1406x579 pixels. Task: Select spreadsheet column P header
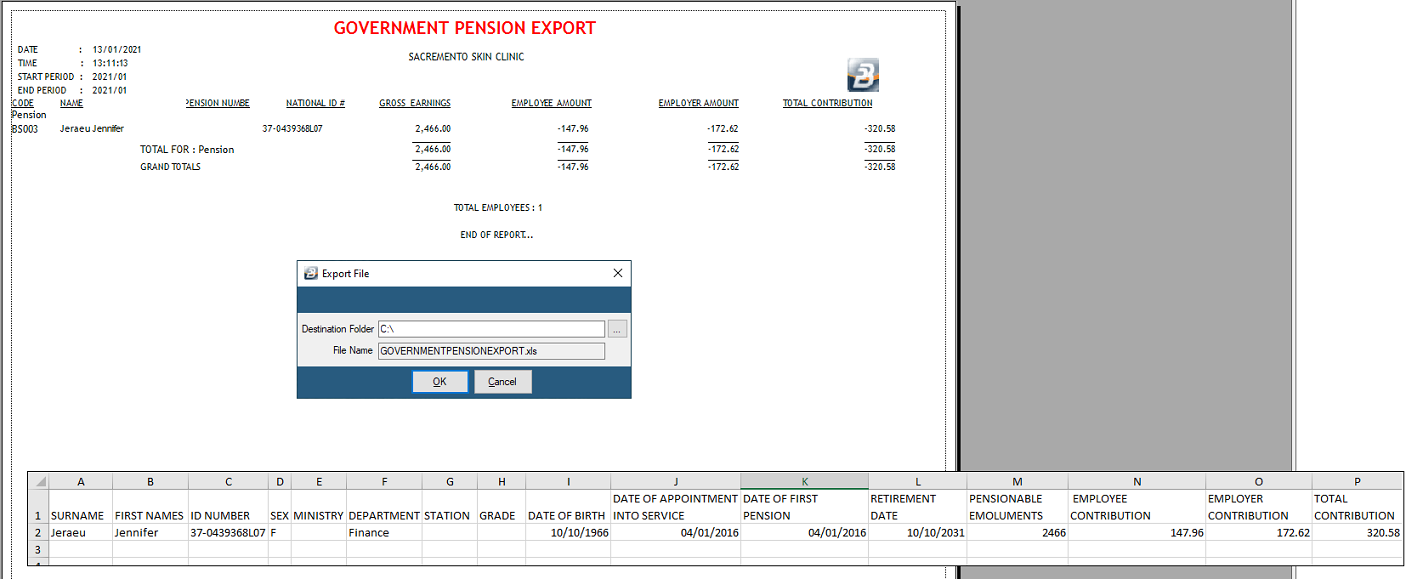1357,481
